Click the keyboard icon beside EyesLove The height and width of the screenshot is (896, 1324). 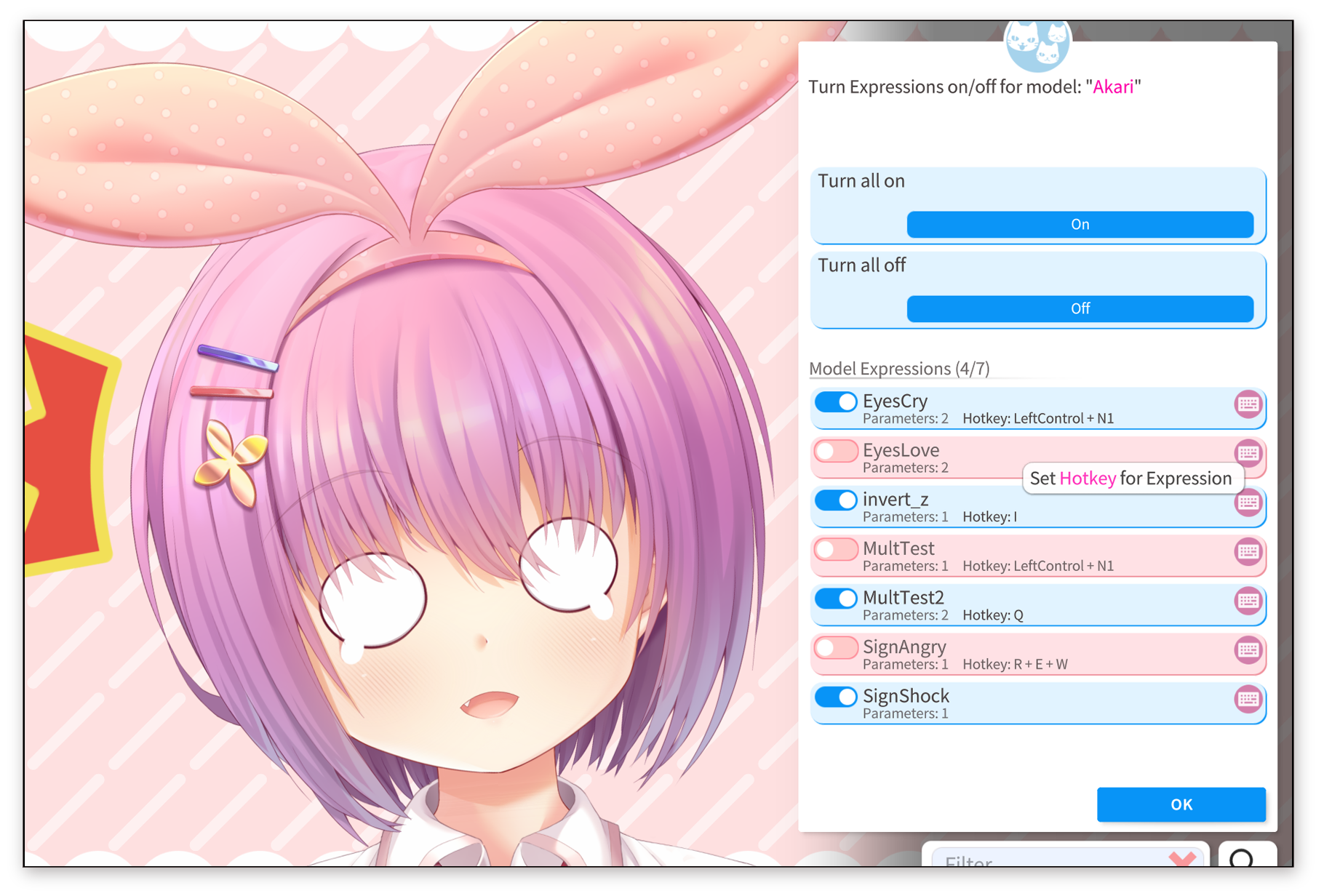click(x=1248, y=455)
